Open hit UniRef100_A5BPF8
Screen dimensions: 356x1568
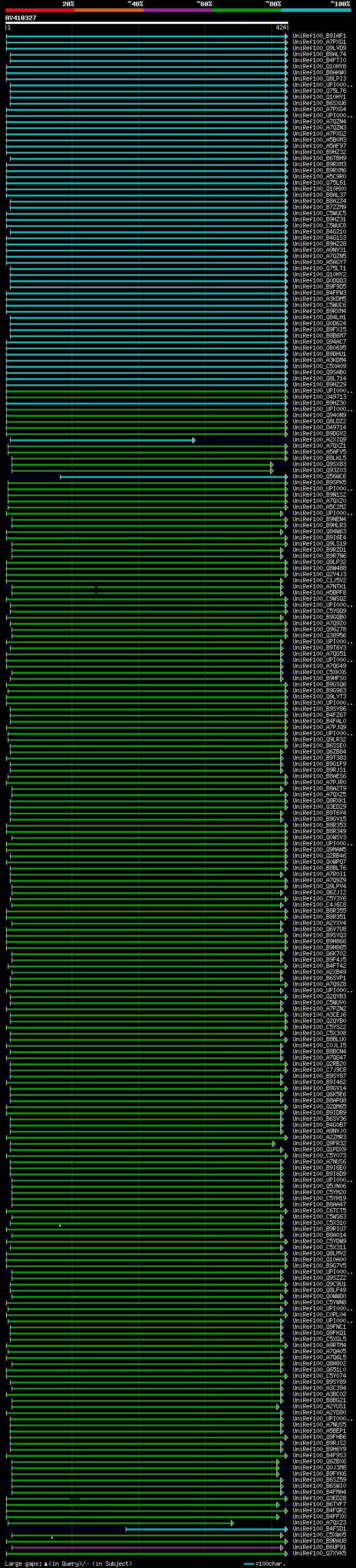click(319, 593)
